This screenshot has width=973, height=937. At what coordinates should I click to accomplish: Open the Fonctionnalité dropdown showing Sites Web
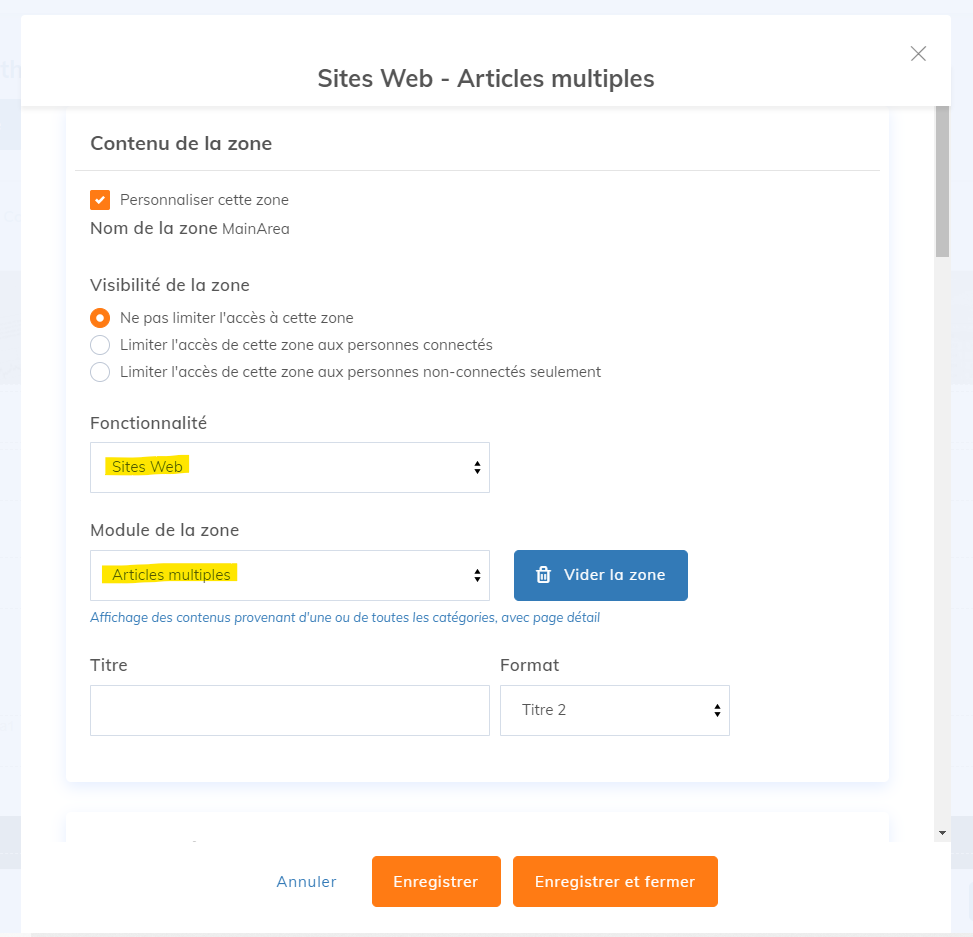pos(289,467)
